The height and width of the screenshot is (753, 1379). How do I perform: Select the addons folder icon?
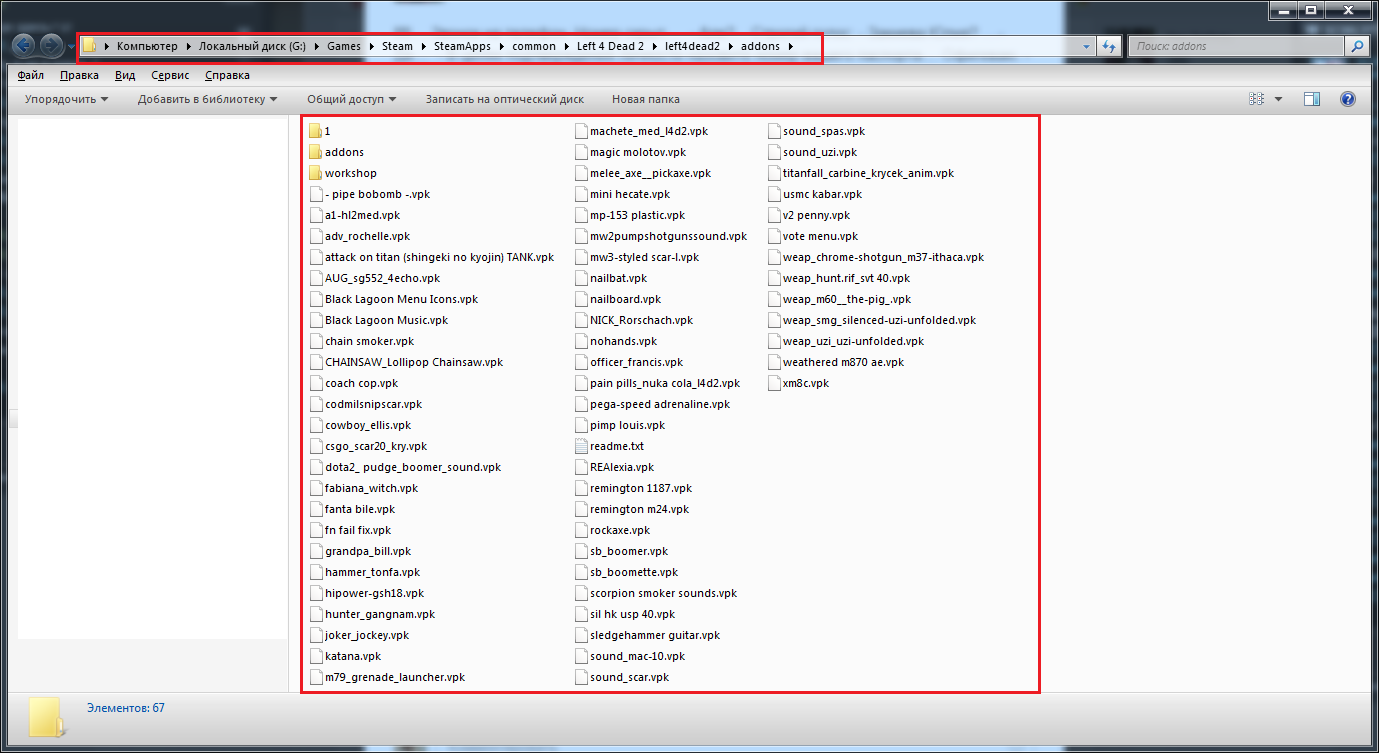click(x=315, y=152)
